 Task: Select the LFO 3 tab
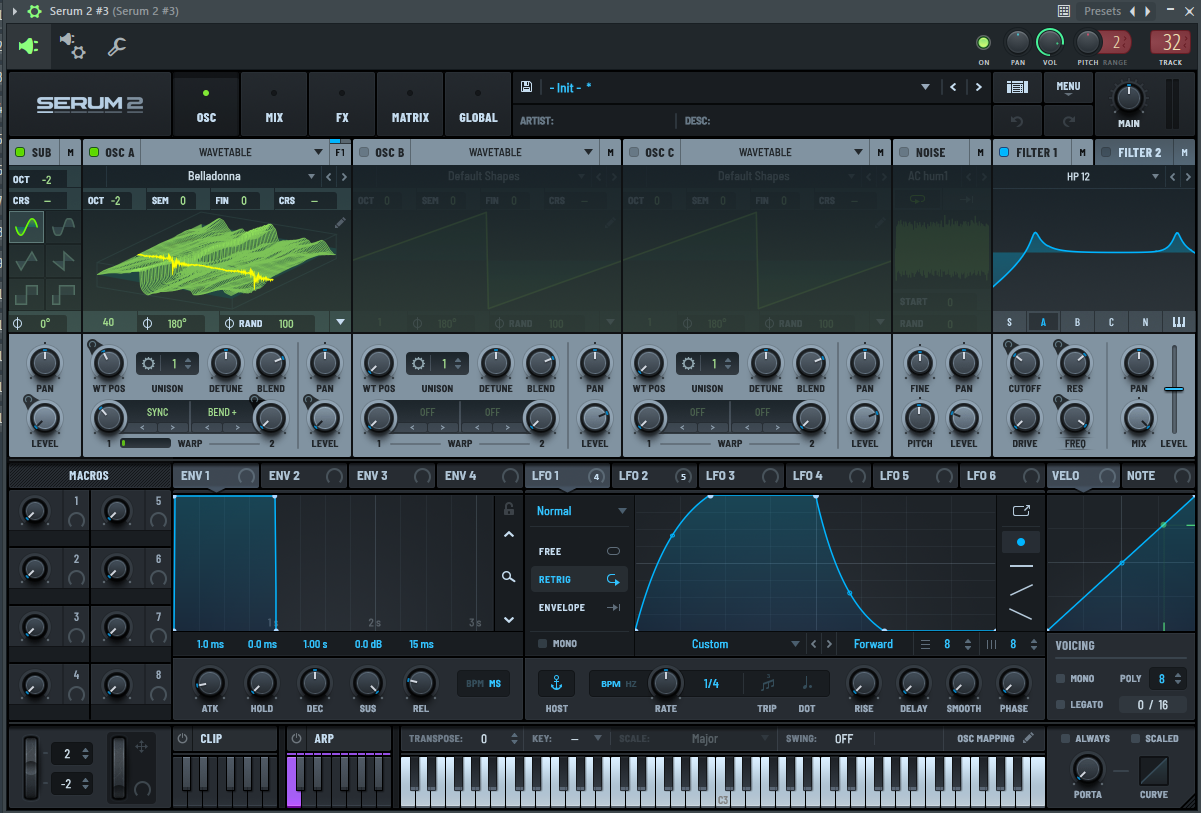click(740, 476)
